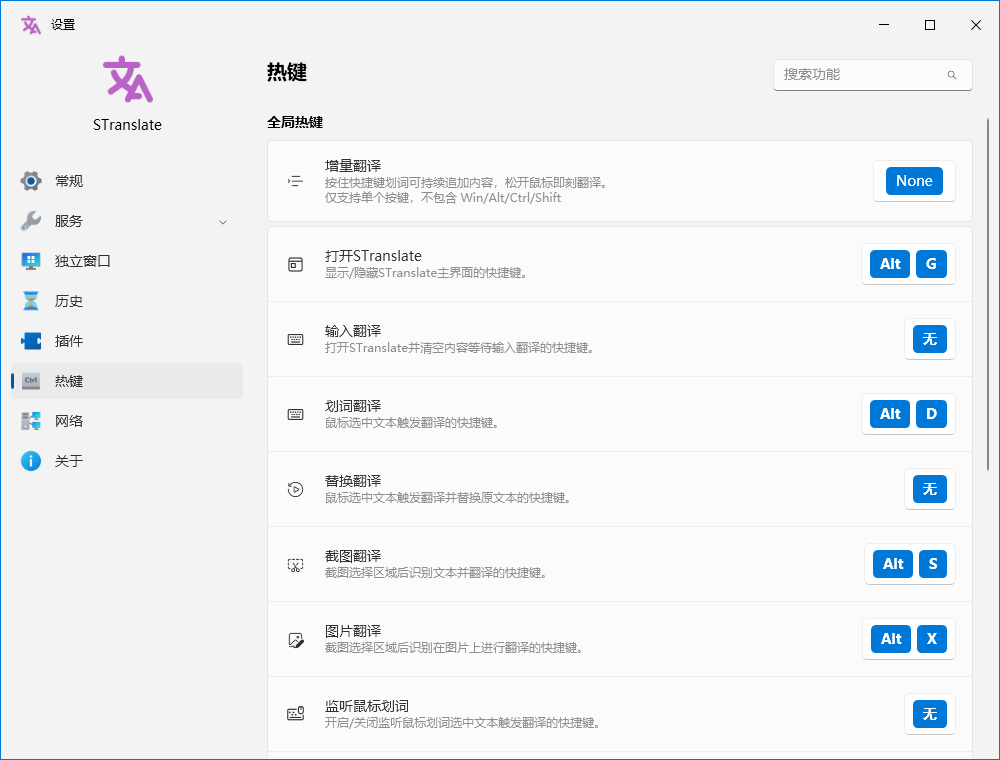
Task: Click the G key button for 打开STranslate
Action: [931, 264]
